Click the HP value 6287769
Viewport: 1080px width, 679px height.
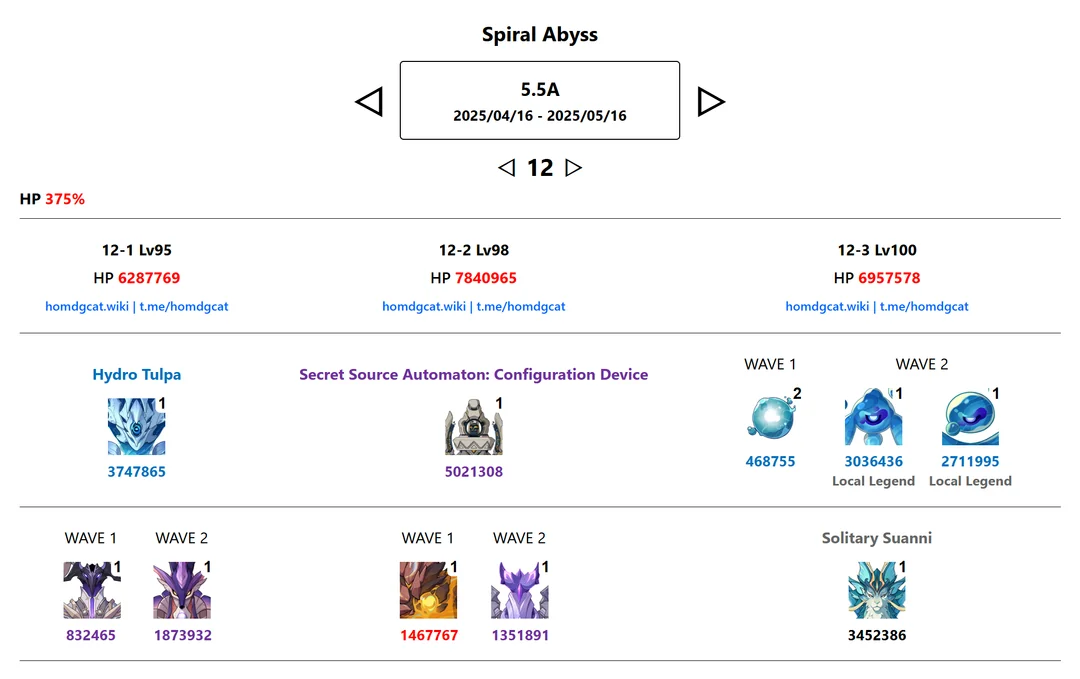(x=149, y=278)
